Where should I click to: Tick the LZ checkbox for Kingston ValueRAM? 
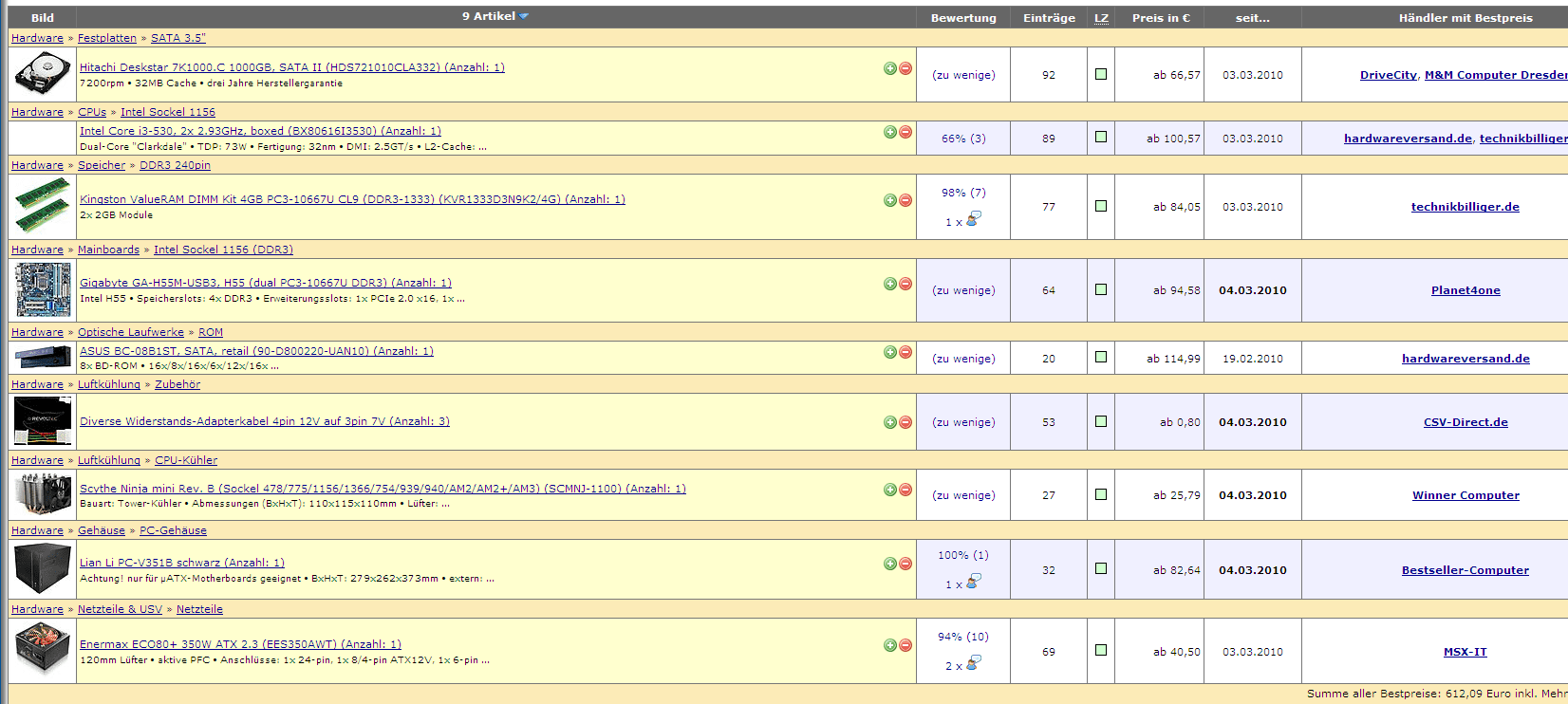1101,206
